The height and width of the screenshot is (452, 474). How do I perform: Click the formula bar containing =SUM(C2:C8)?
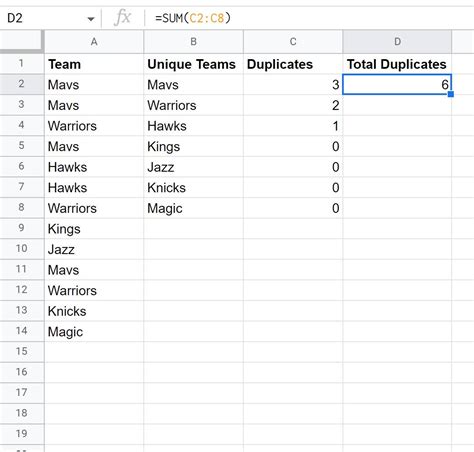click(x=310, y=18)
